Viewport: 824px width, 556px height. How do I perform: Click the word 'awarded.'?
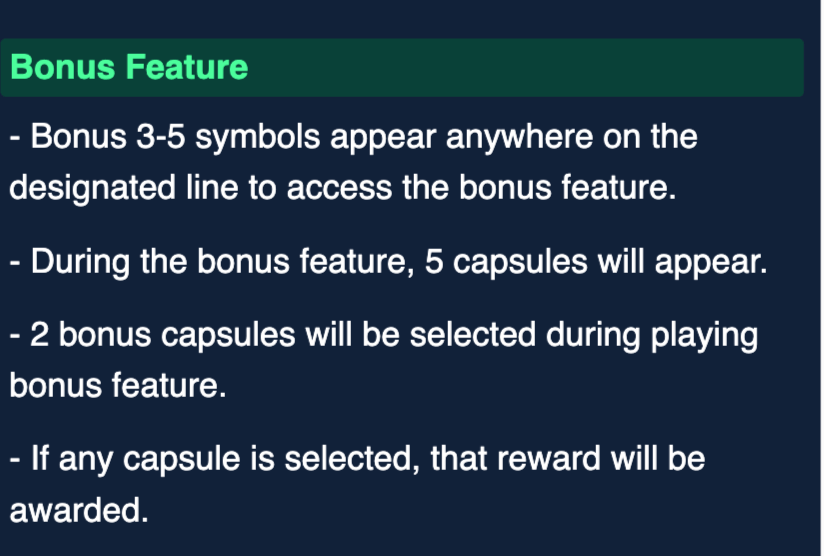tap(78, 511)
